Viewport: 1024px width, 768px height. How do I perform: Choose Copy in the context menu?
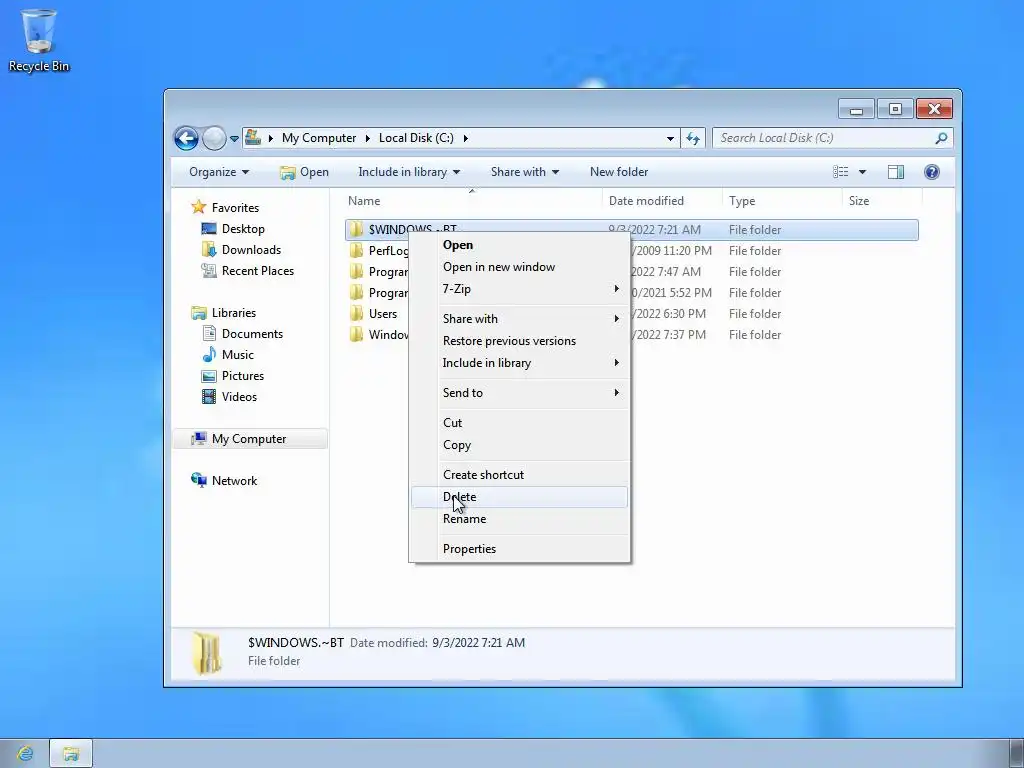click(x=519, y=445)
